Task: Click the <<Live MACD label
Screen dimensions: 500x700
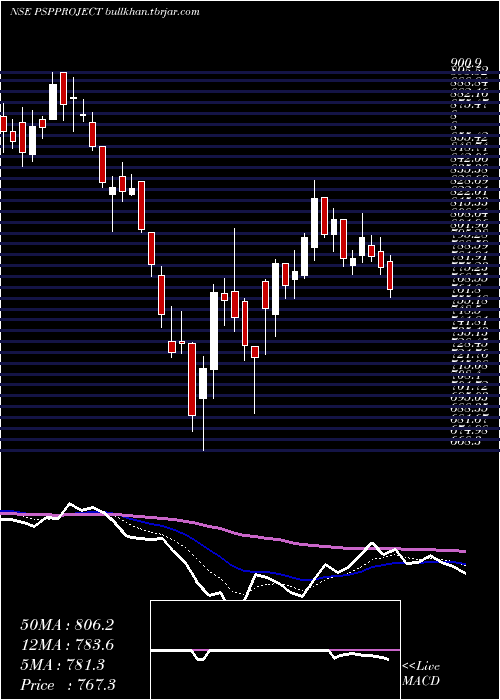Action: (x=421, y=674)
